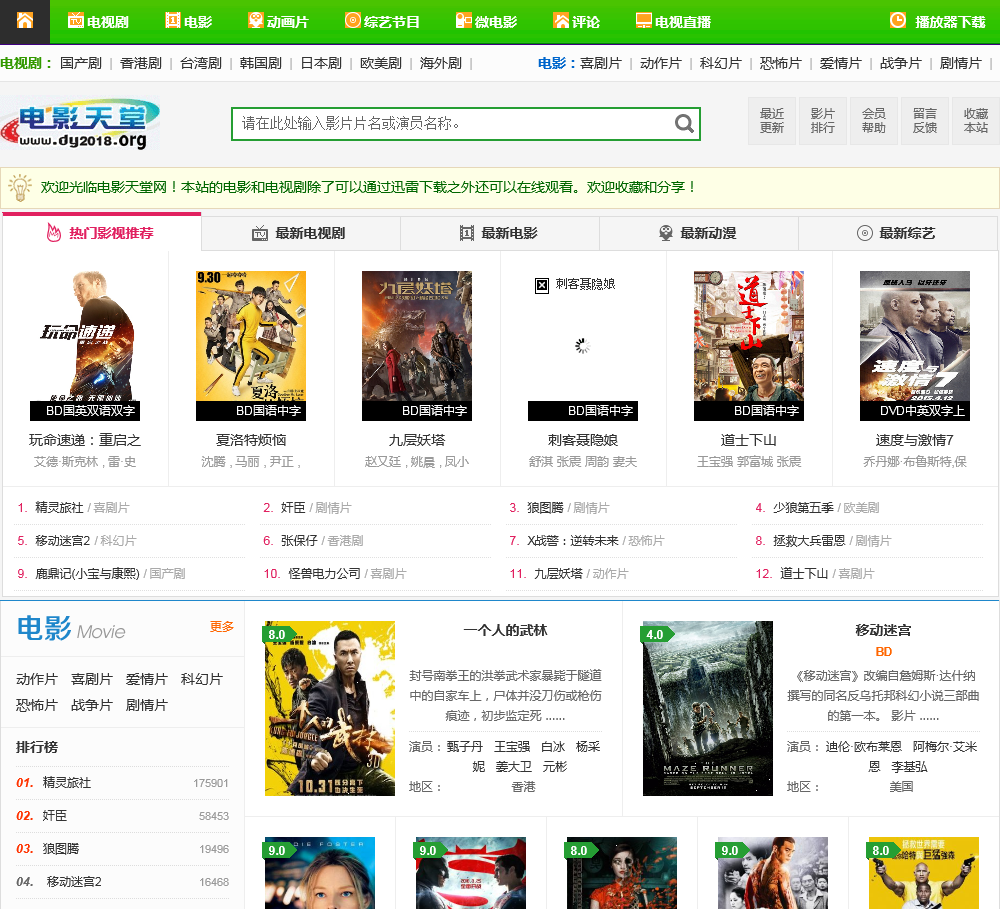Open the 电视剧 navigation item
The image size is (1000, 909).
(x=98, y=22)
